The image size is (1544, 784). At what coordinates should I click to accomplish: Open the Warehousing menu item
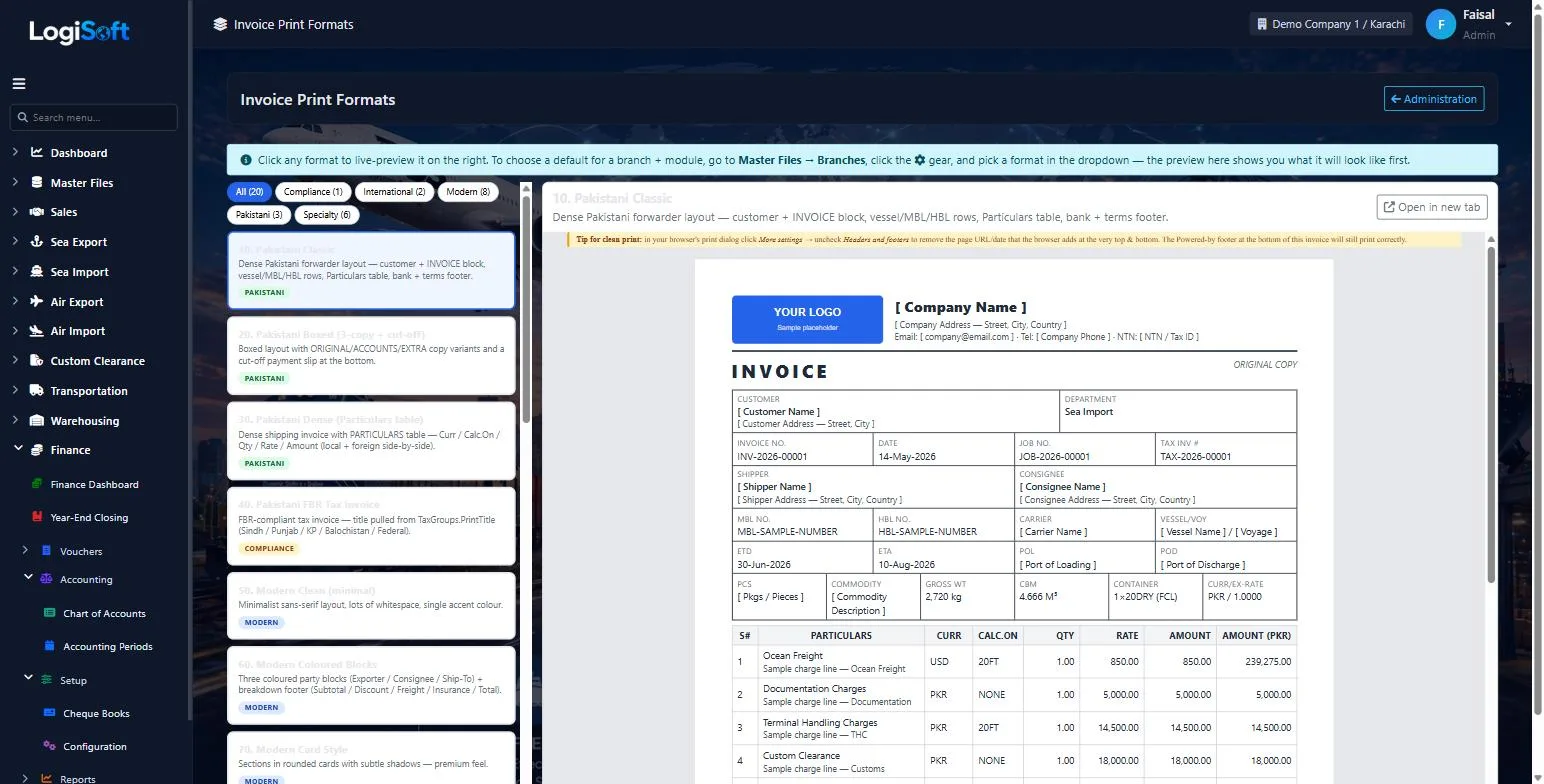click(x=85, y=421)
